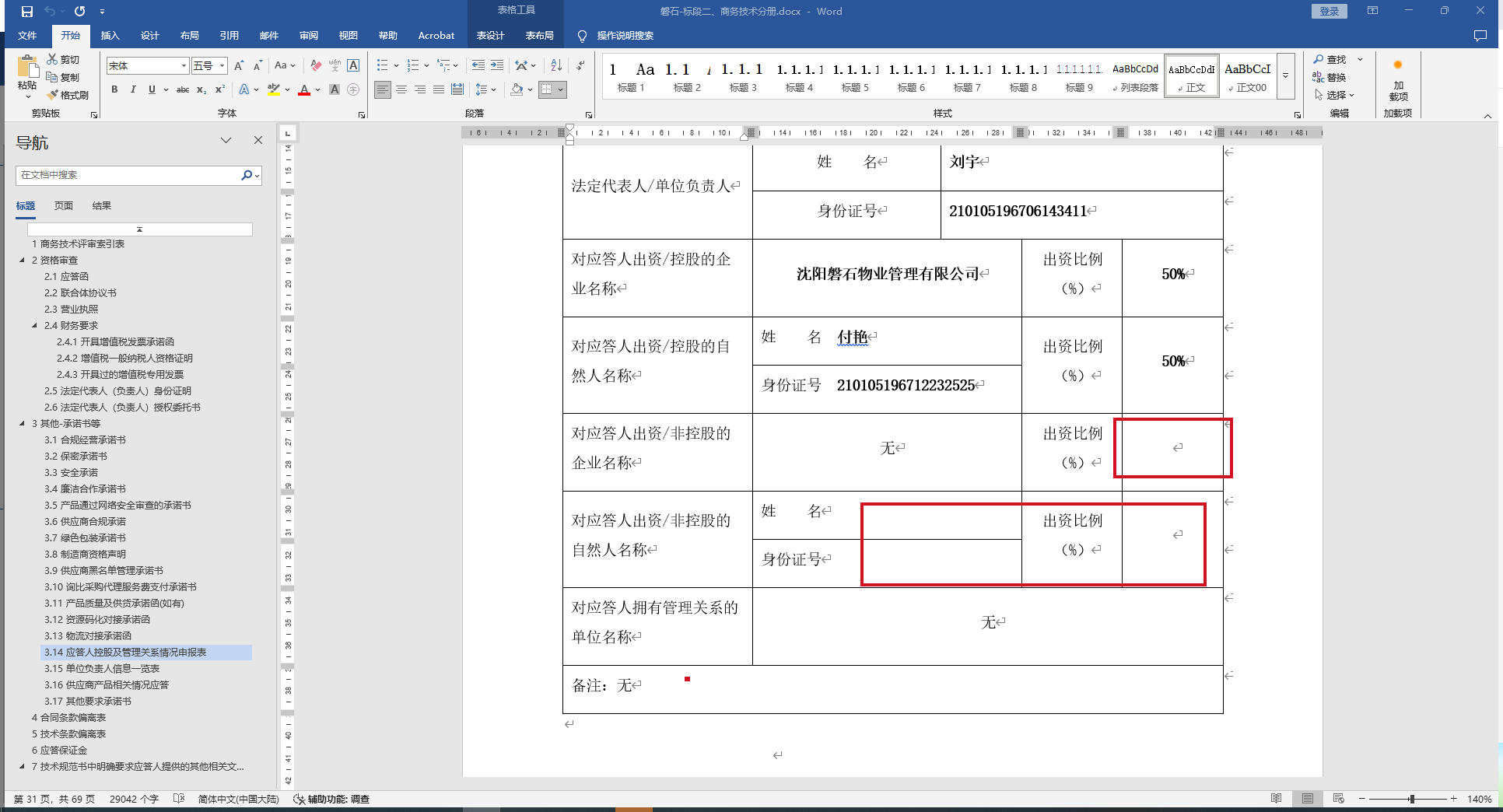Expand the styles gallery
The width and height of the screenshot is (1503, 812).
point(1286,75)
